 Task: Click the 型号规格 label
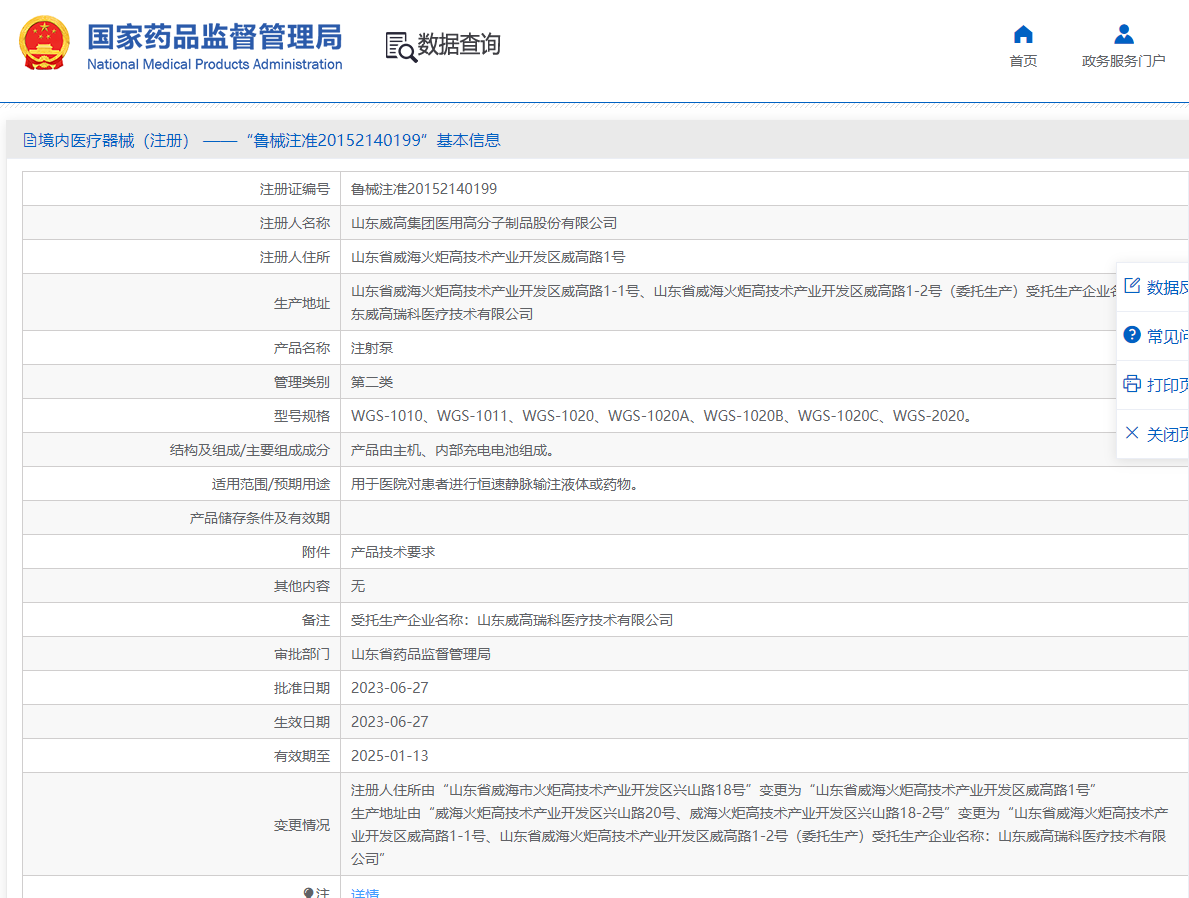302,416
